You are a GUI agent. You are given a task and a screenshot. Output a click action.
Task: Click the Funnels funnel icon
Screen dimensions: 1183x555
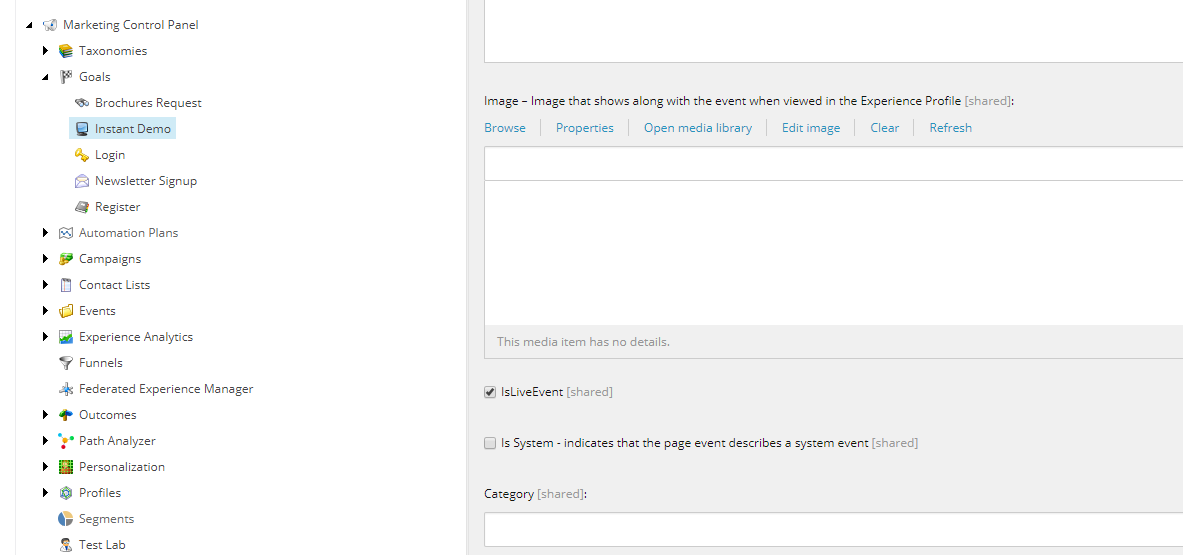[x=66, y=363]
